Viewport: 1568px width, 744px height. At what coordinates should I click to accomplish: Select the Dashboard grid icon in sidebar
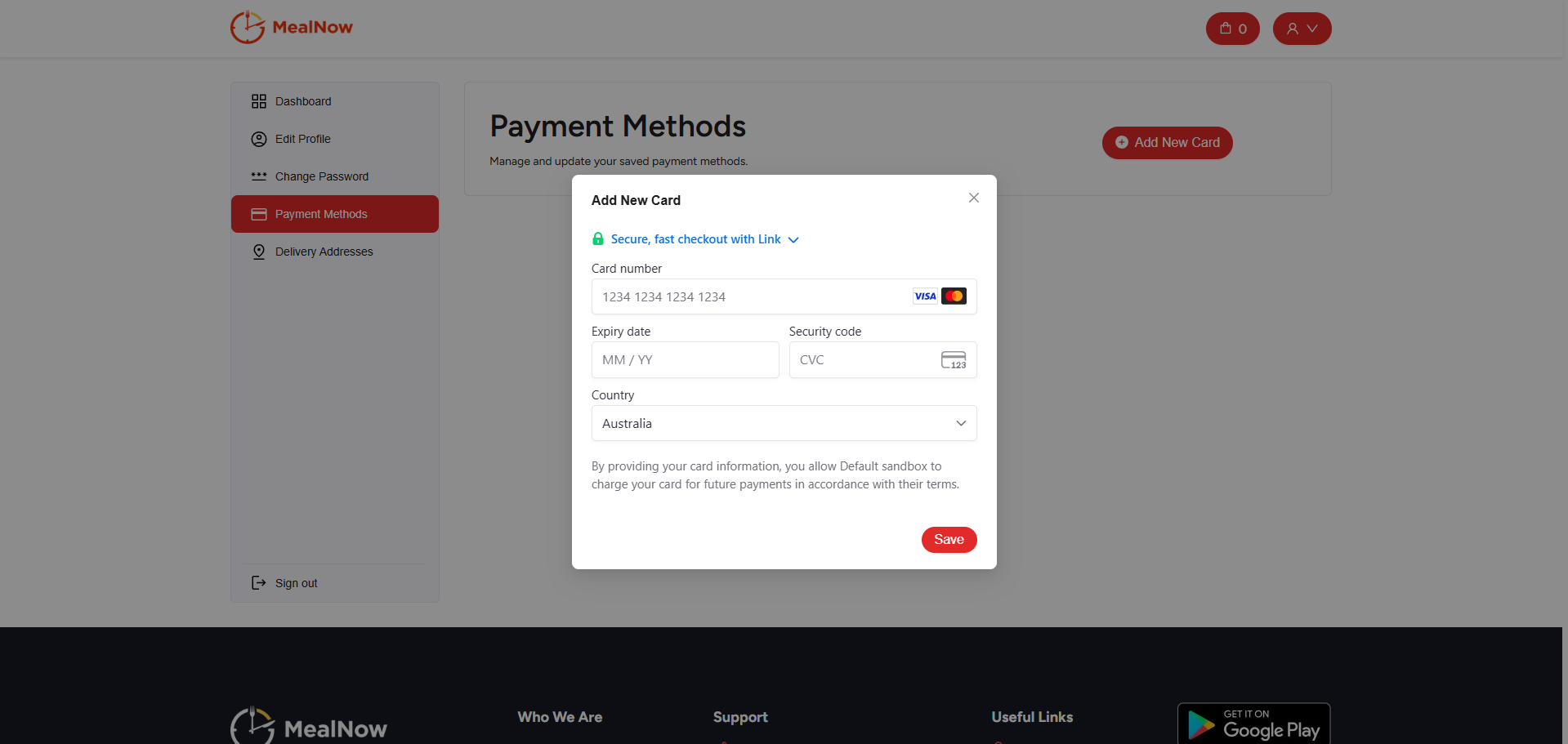pos(258,100)
